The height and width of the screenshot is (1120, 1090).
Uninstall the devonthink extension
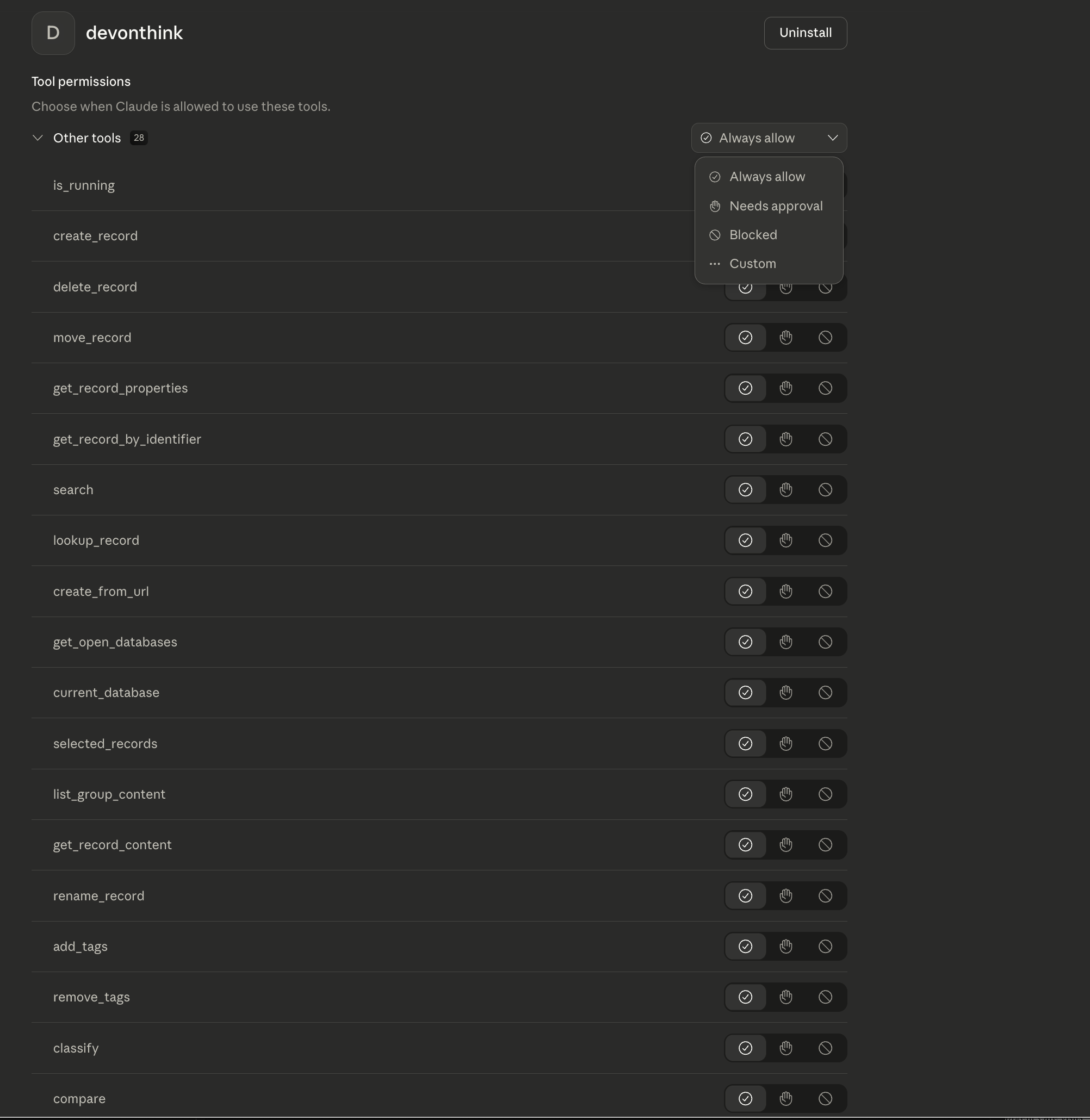pos(805,33)
